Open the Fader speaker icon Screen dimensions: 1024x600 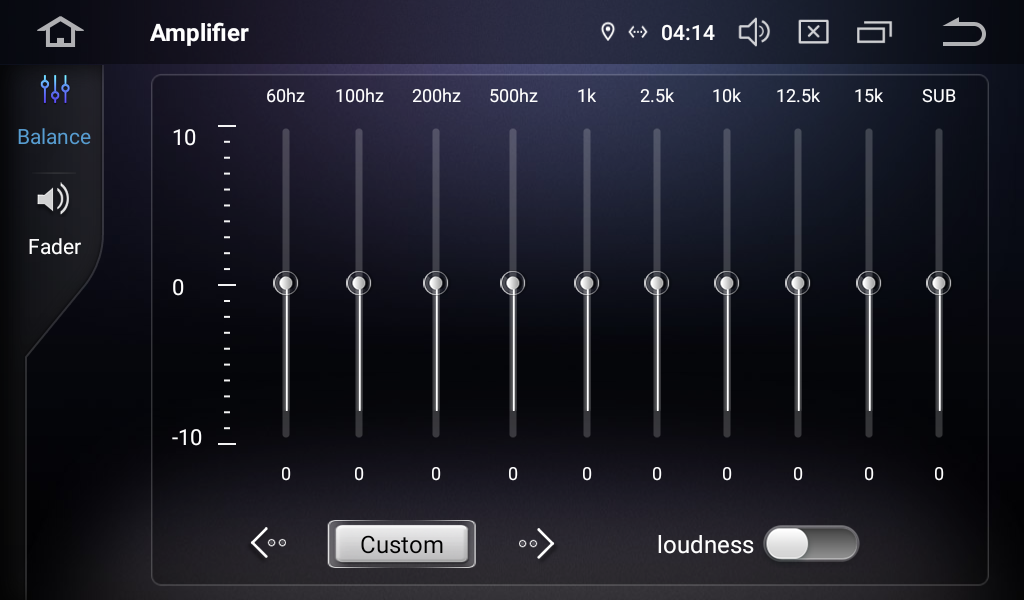click(54, 201)
